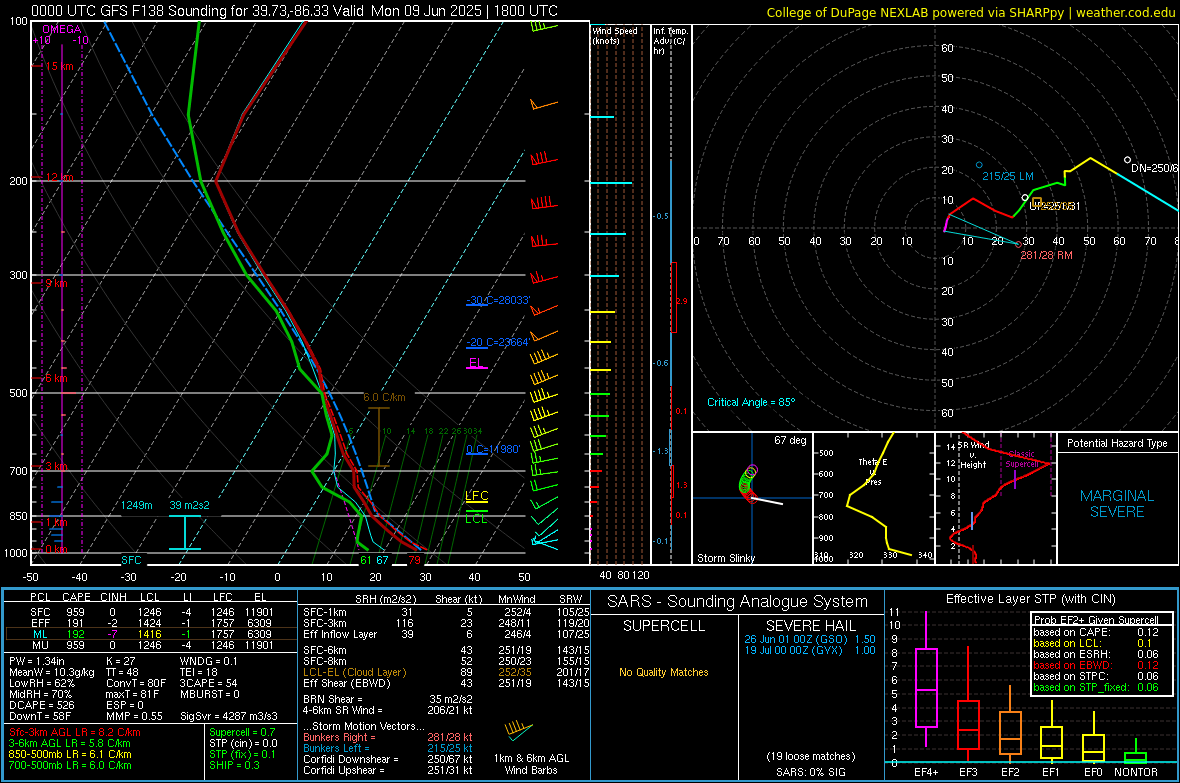Select the 15 km height marker
The image size is (1180, 783).
[59, 66]
